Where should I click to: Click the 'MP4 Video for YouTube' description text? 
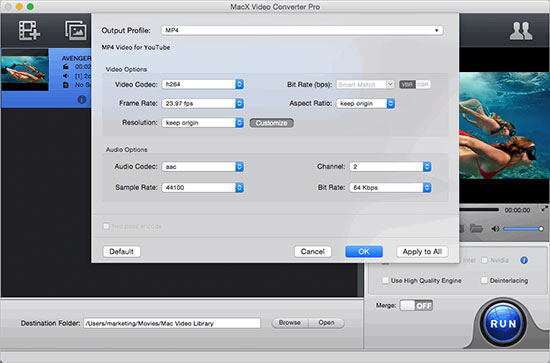(x=136, y=47)
